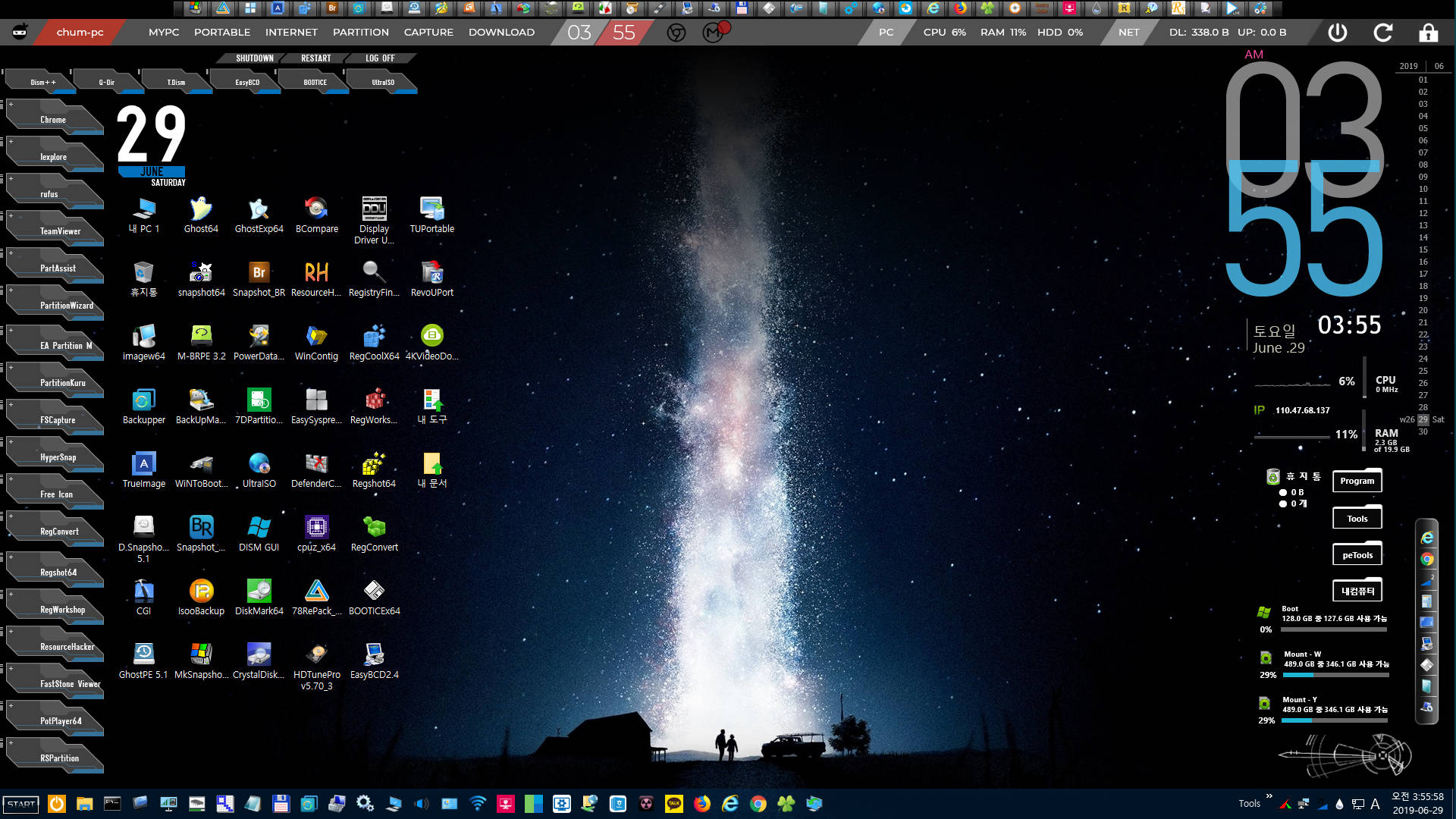Image resolution: width=1456 pixels, height=819 pixels.
Task: Open the MYPC menu in top bar
Action: pyautogui.click(x=164, y=33)
